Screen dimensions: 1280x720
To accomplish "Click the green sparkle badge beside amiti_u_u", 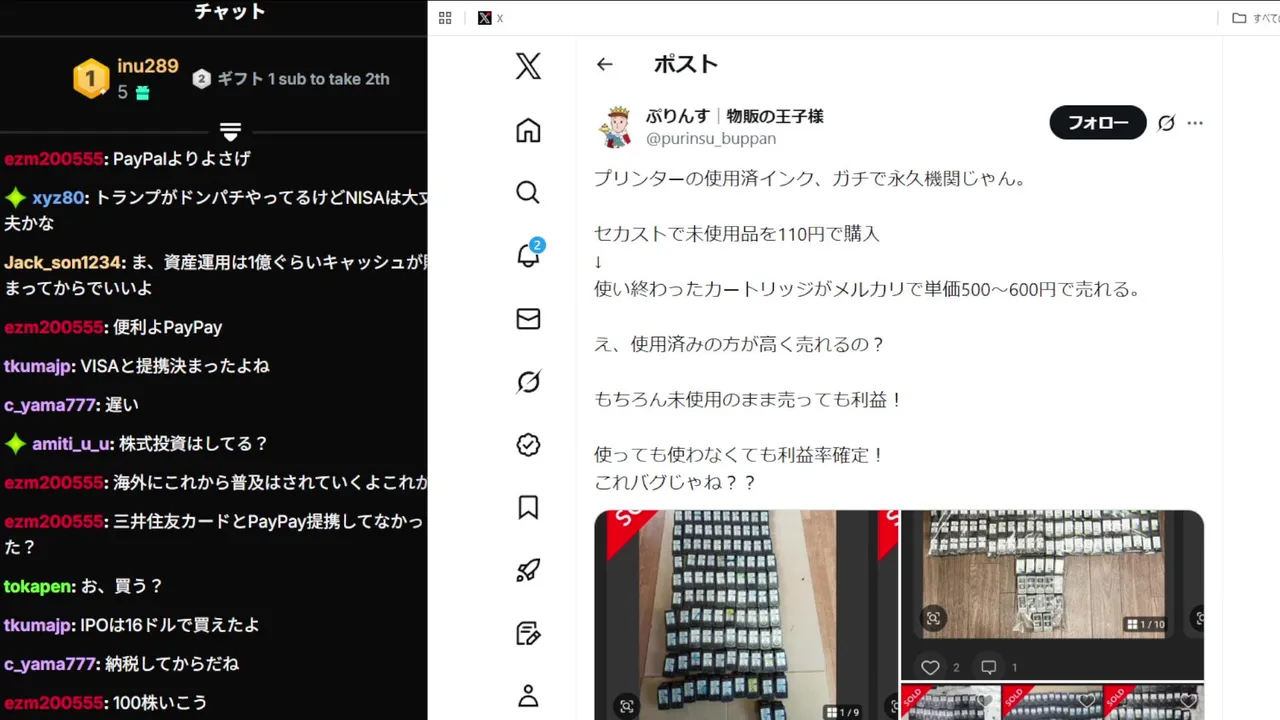I will (15, 443).
